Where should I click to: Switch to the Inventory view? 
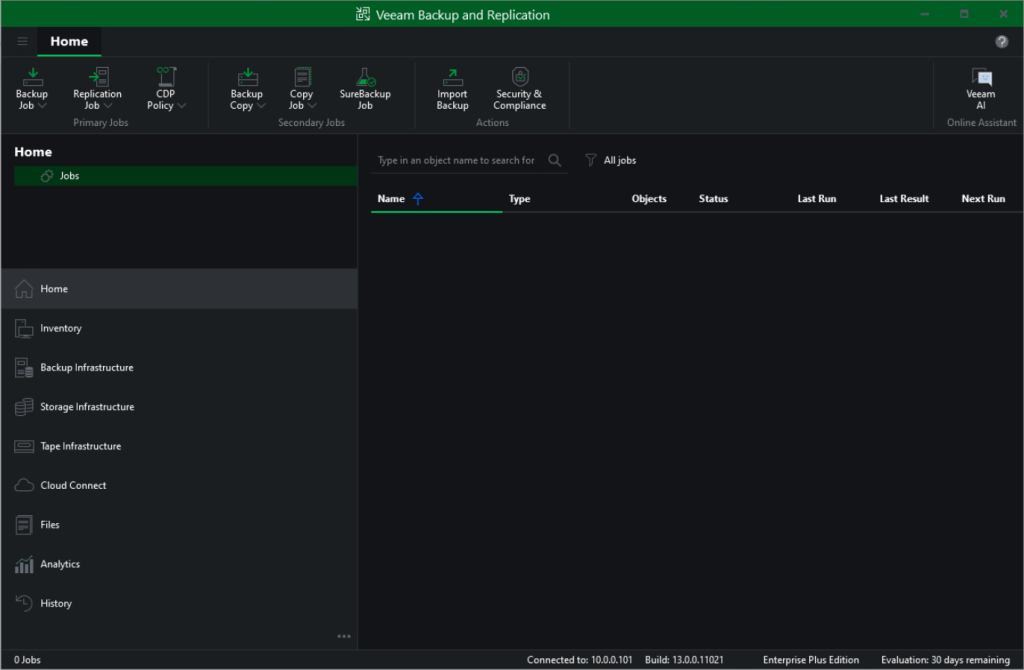pos(61,328)
